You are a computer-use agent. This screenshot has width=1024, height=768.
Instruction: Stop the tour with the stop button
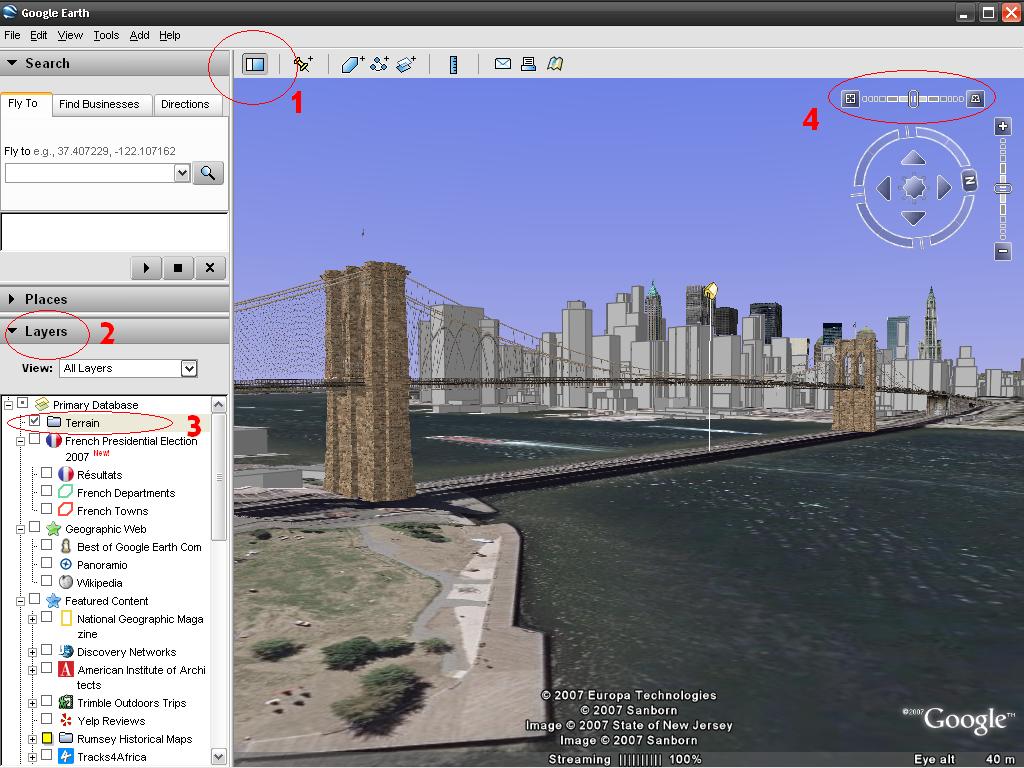click(x=178, y=268)
